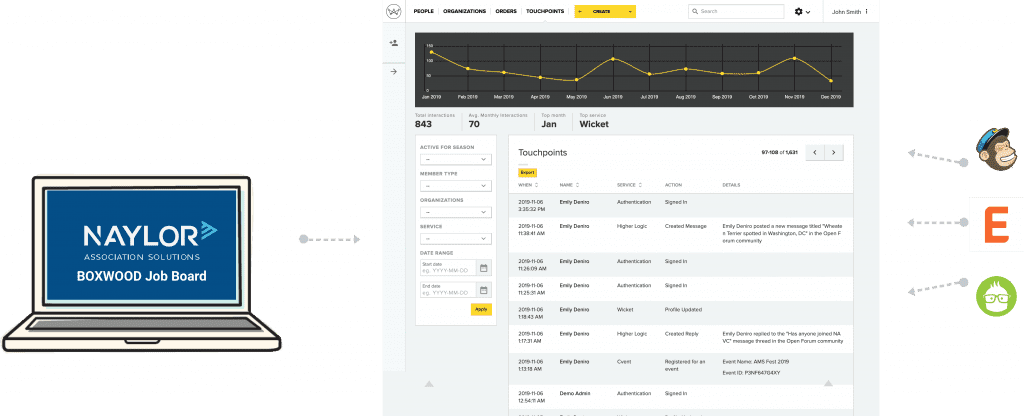Click the Apply filter button
Image resolution: width=1024 pixels, height=416 pixels.
pyautogui.click(x=481, y=310)
